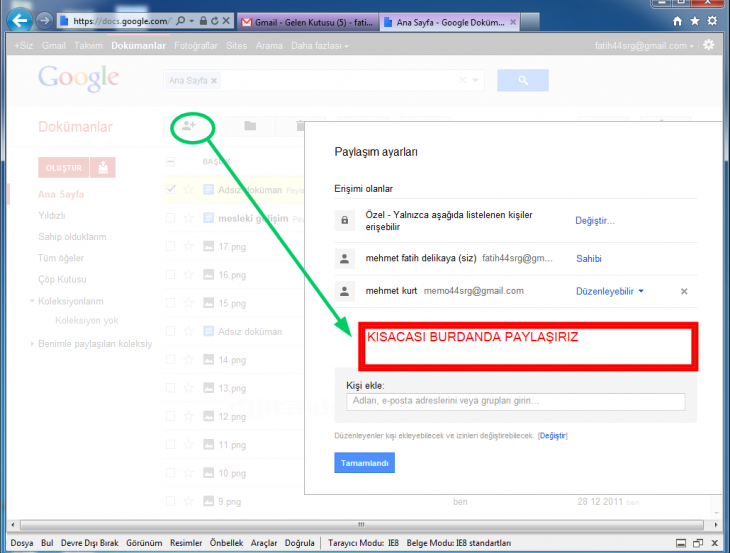Collapse the Koleksiyonlarım tree
The width and height of the screenshot is (730, 553).
pyautogui.click(x=32, y=301)
